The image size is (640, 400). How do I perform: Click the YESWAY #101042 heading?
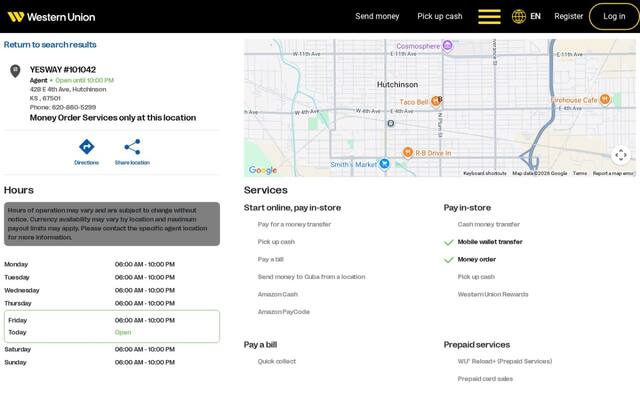[63, 69]
